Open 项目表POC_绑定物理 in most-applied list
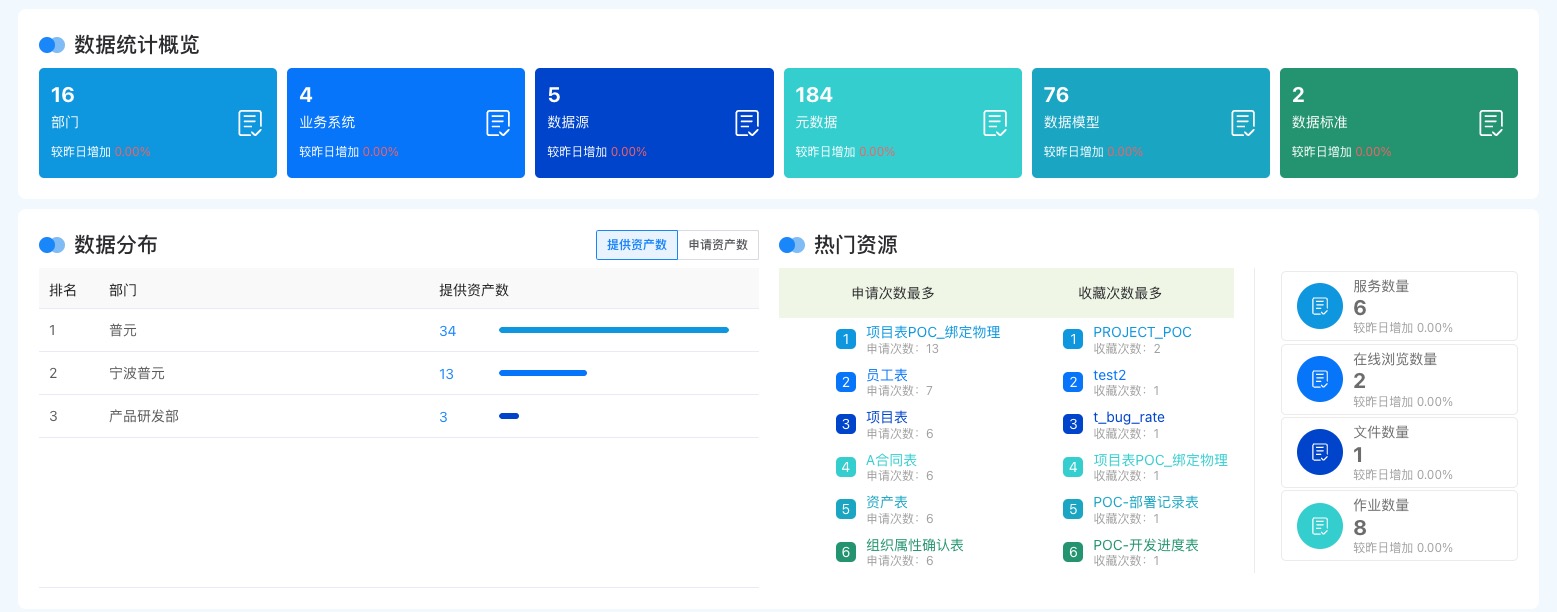 click(x=933, y=332)
